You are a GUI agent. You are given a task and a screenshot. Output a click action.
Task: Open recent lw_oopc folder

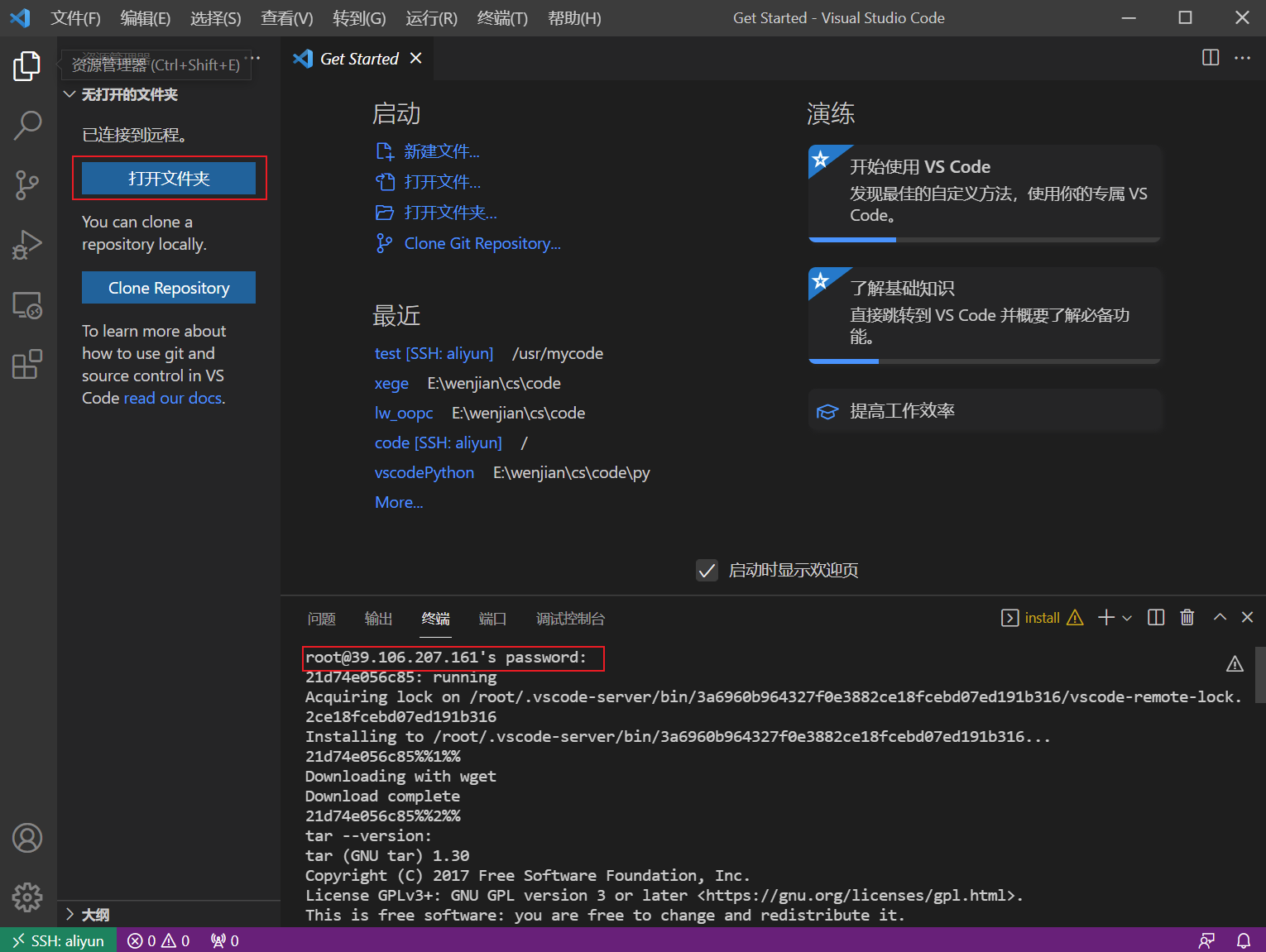[404, 413]
